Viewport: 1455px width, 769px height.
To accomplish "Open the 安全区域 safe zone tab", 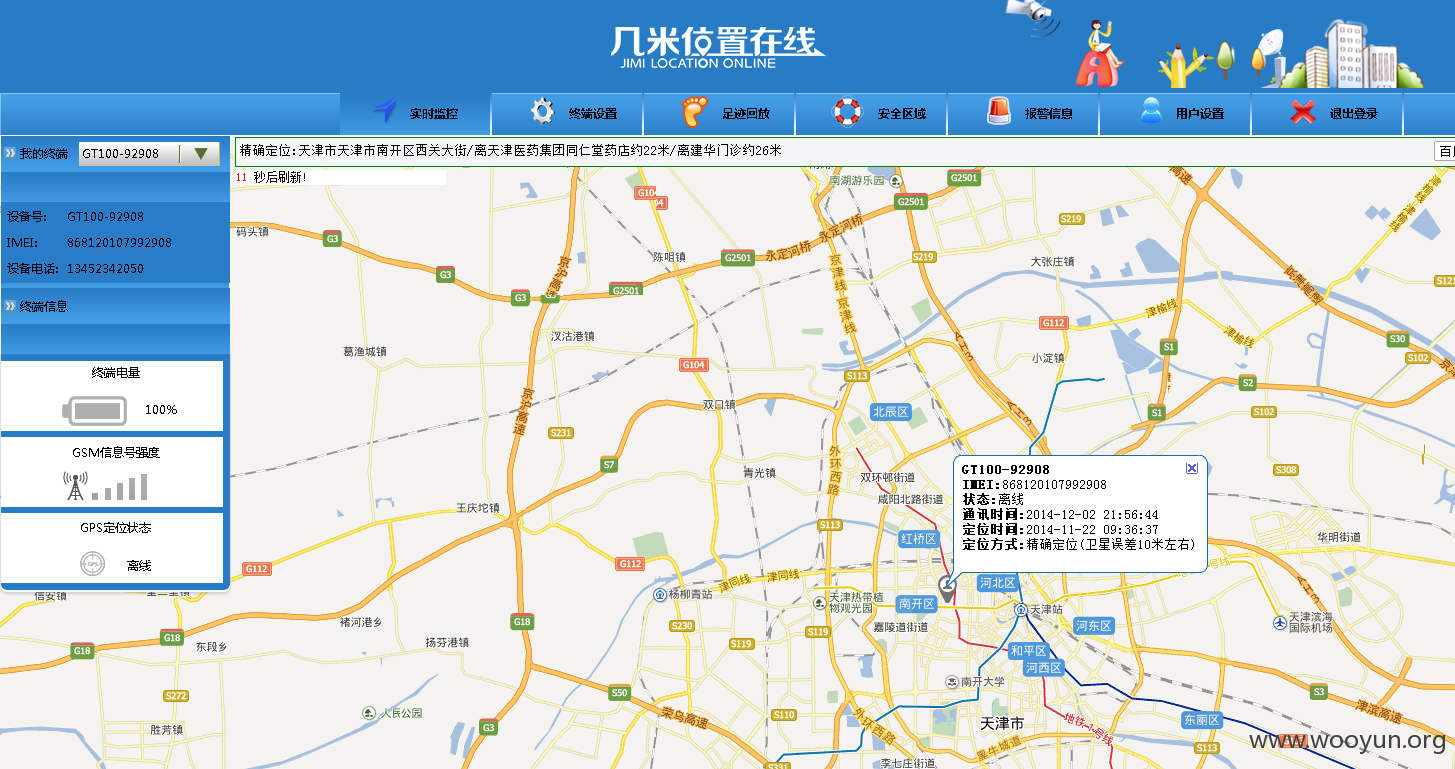I will (872, 113).
